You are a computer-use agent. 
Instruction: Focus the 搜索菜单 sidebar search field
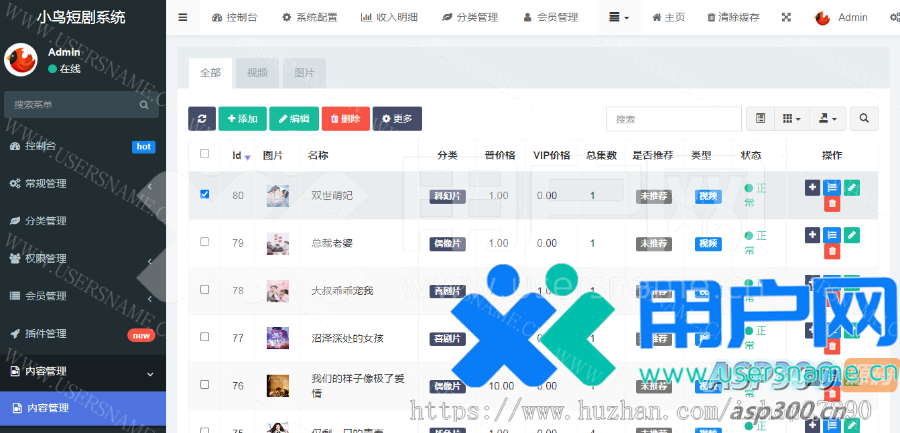tap(75, 105)
